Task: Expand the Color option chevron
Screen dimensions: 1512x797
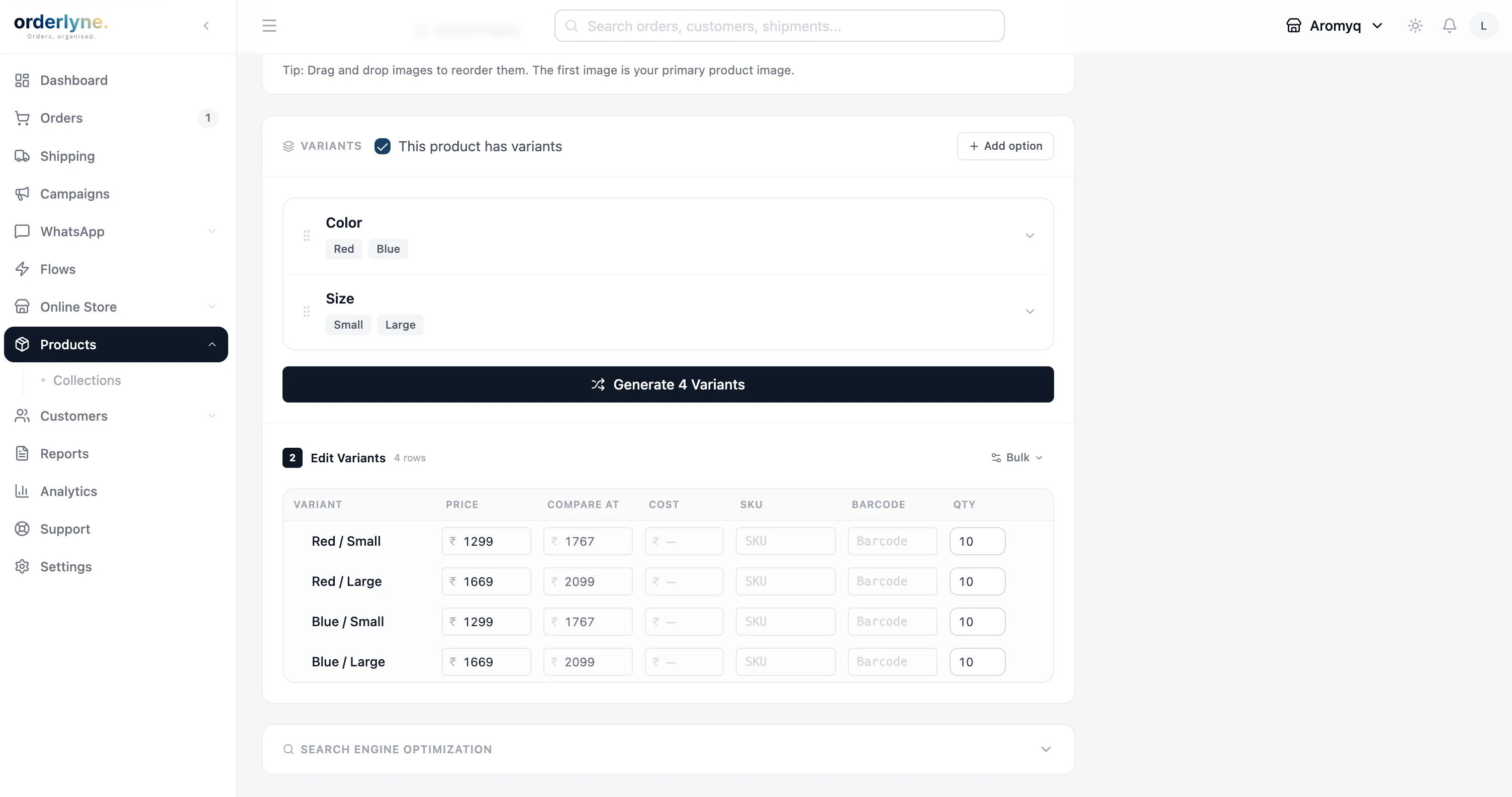Action: pyautogui.click(x=1029, y=236)
